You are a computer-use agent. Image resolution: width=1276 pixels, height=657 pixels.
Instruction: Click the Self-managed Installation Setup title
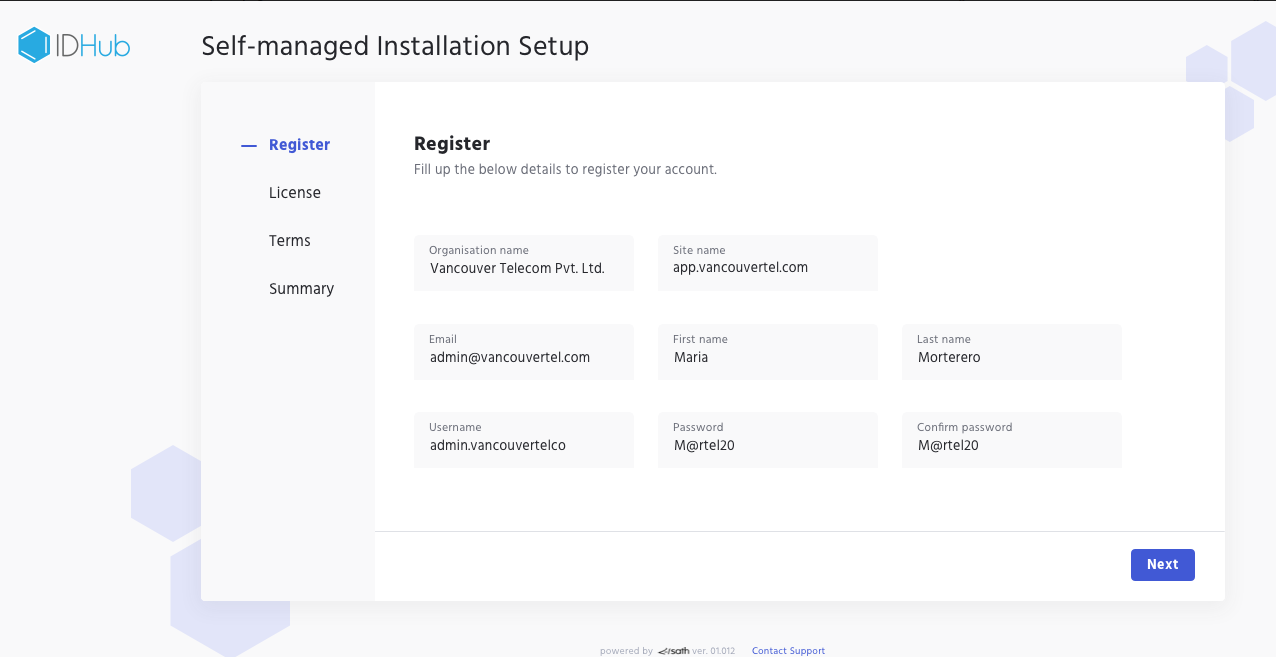pos(395,46)
